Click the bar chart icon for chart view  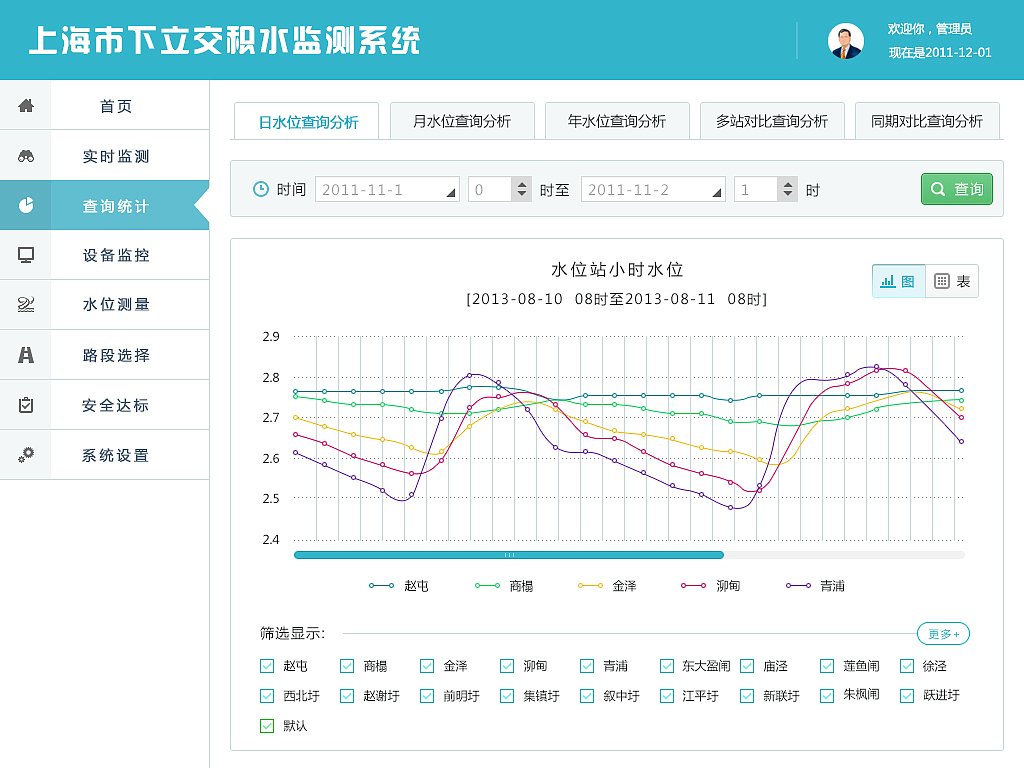coord(888,281)
